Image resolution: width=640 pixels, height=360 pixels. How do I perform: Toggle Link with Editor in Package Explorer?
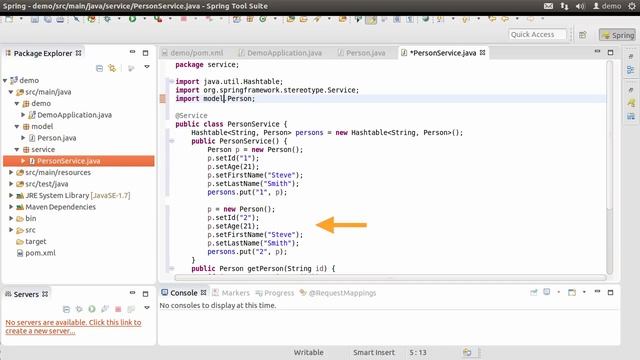[112, 68]
